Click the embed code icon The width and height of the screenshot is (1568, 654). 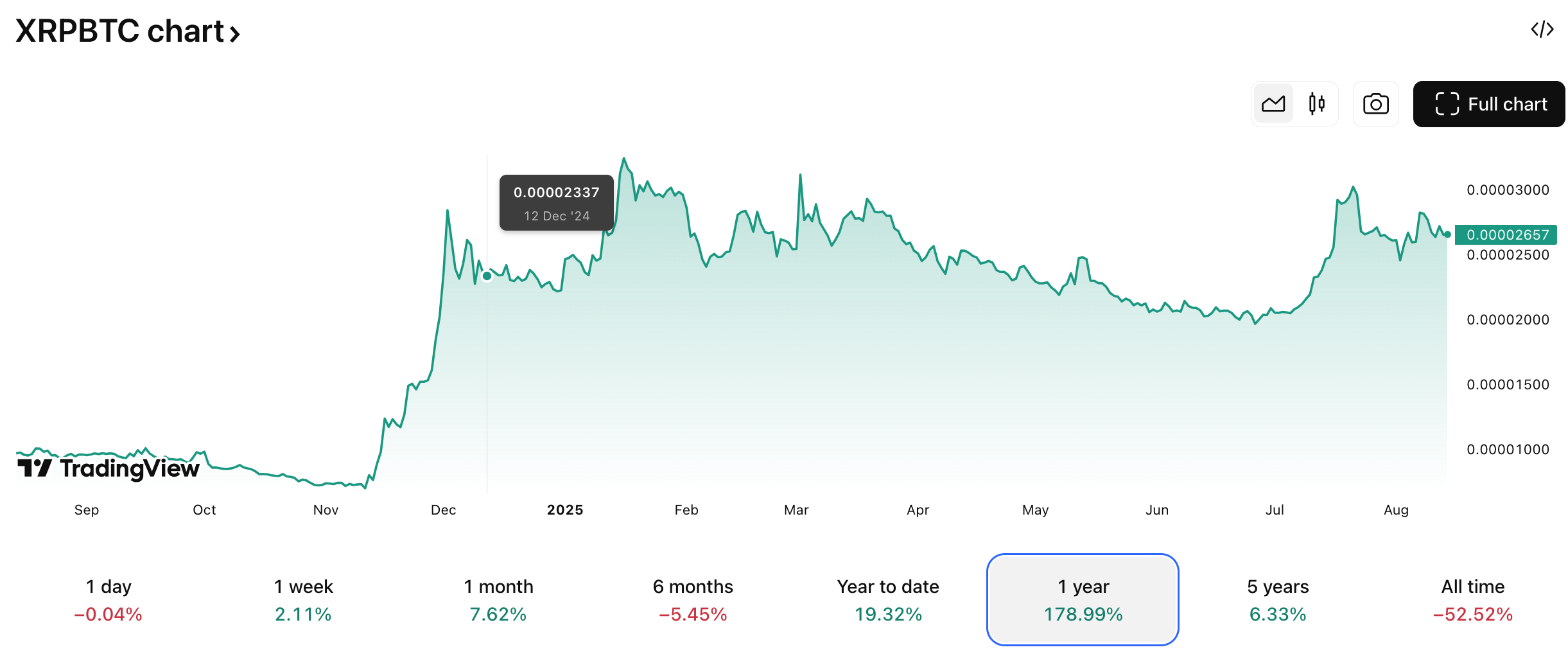(1542, 30)
